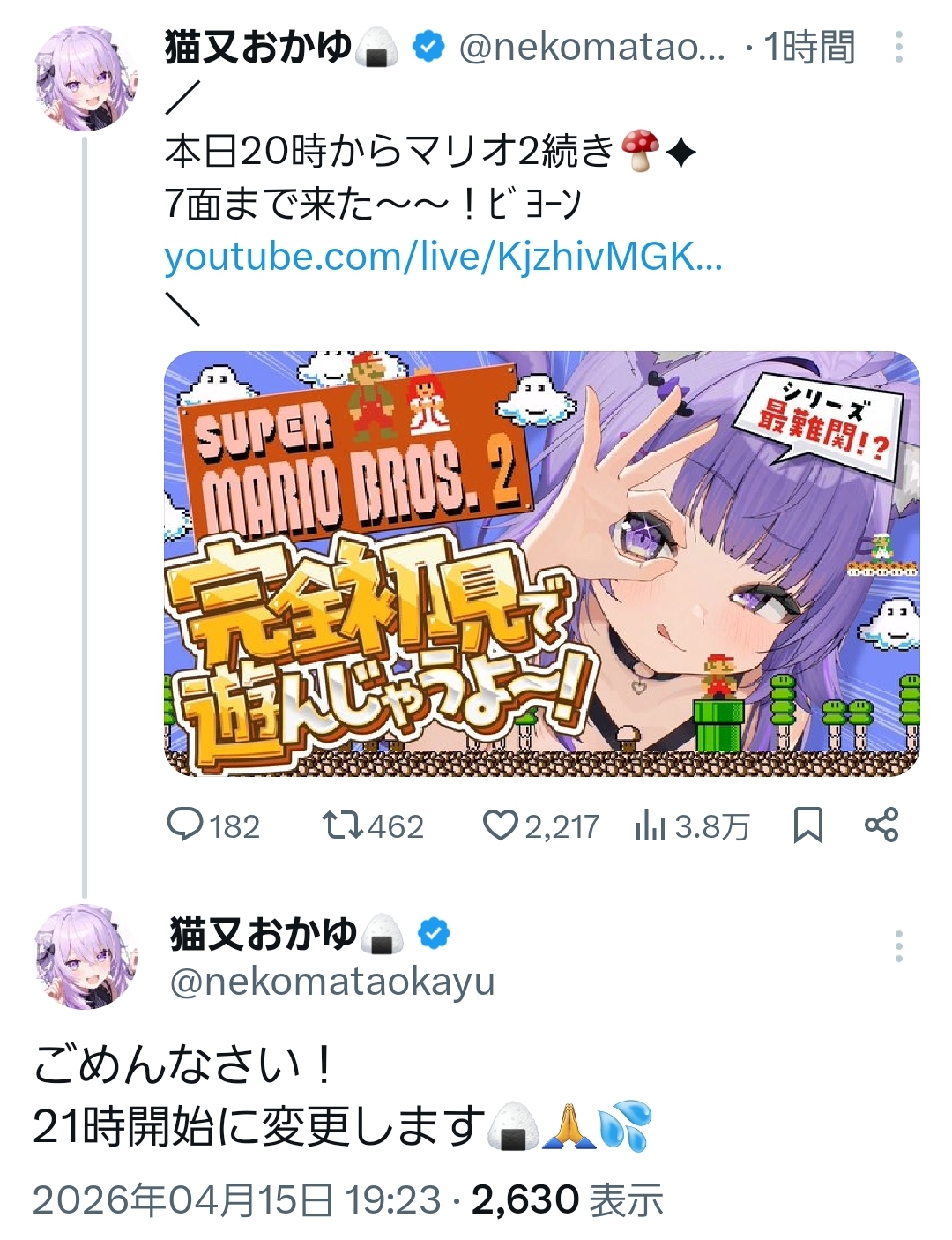This screenshot has height=1240, width=952.
Task: Bookmark the Mario 2 stream tweet
Action: click(x=807, y=825)
